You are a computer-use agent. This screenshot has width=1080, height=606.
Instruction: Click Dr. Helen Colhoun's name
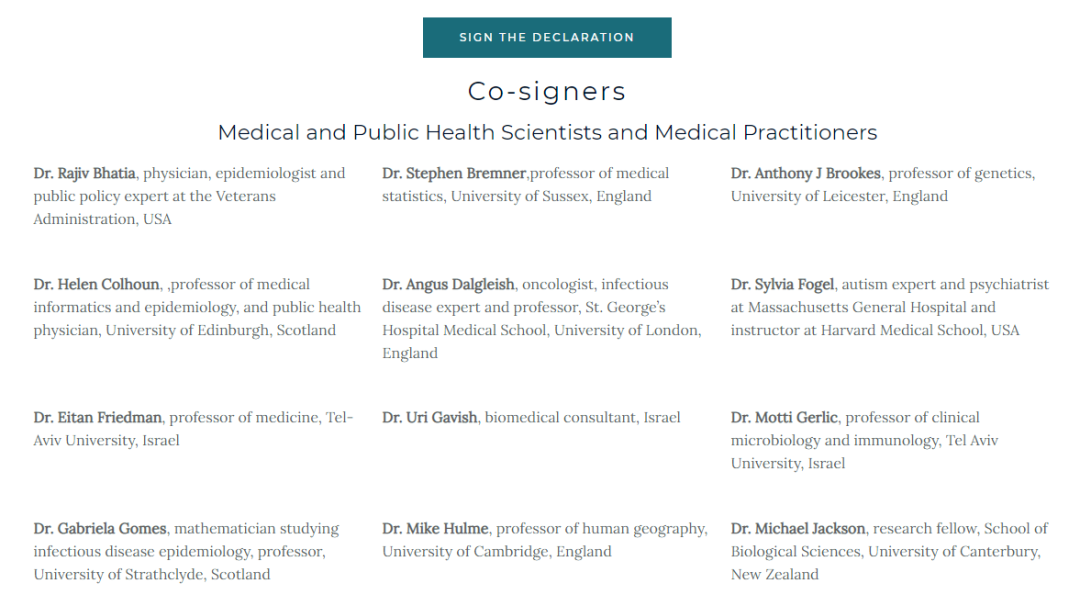click(95, 284)
